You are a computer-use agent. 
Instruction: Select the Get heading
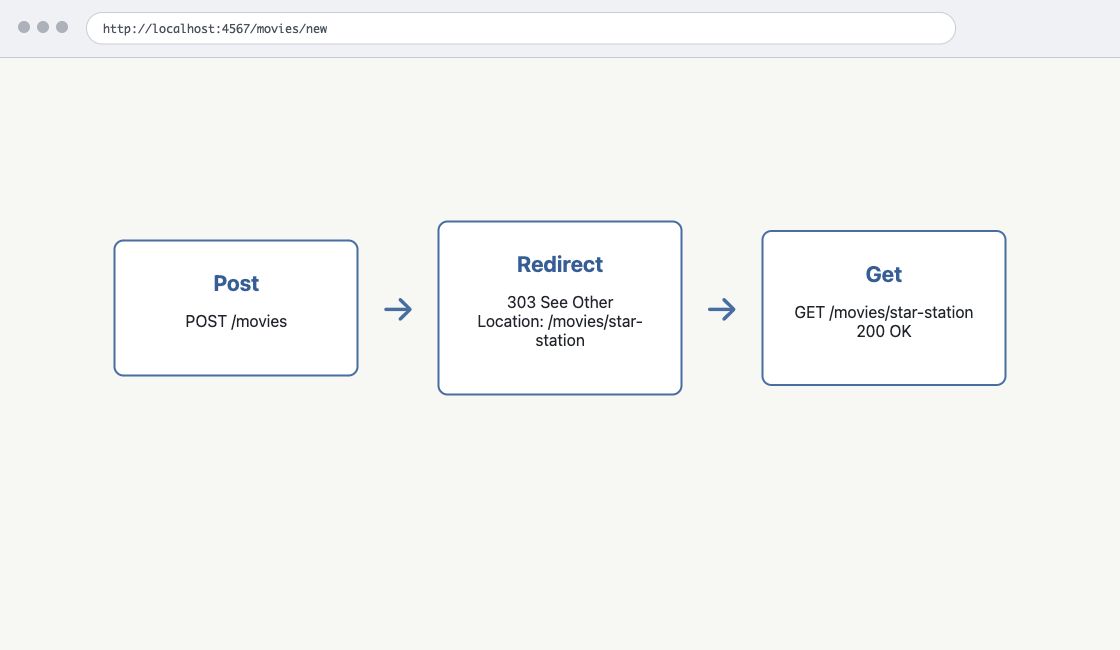tap(884, 274)
